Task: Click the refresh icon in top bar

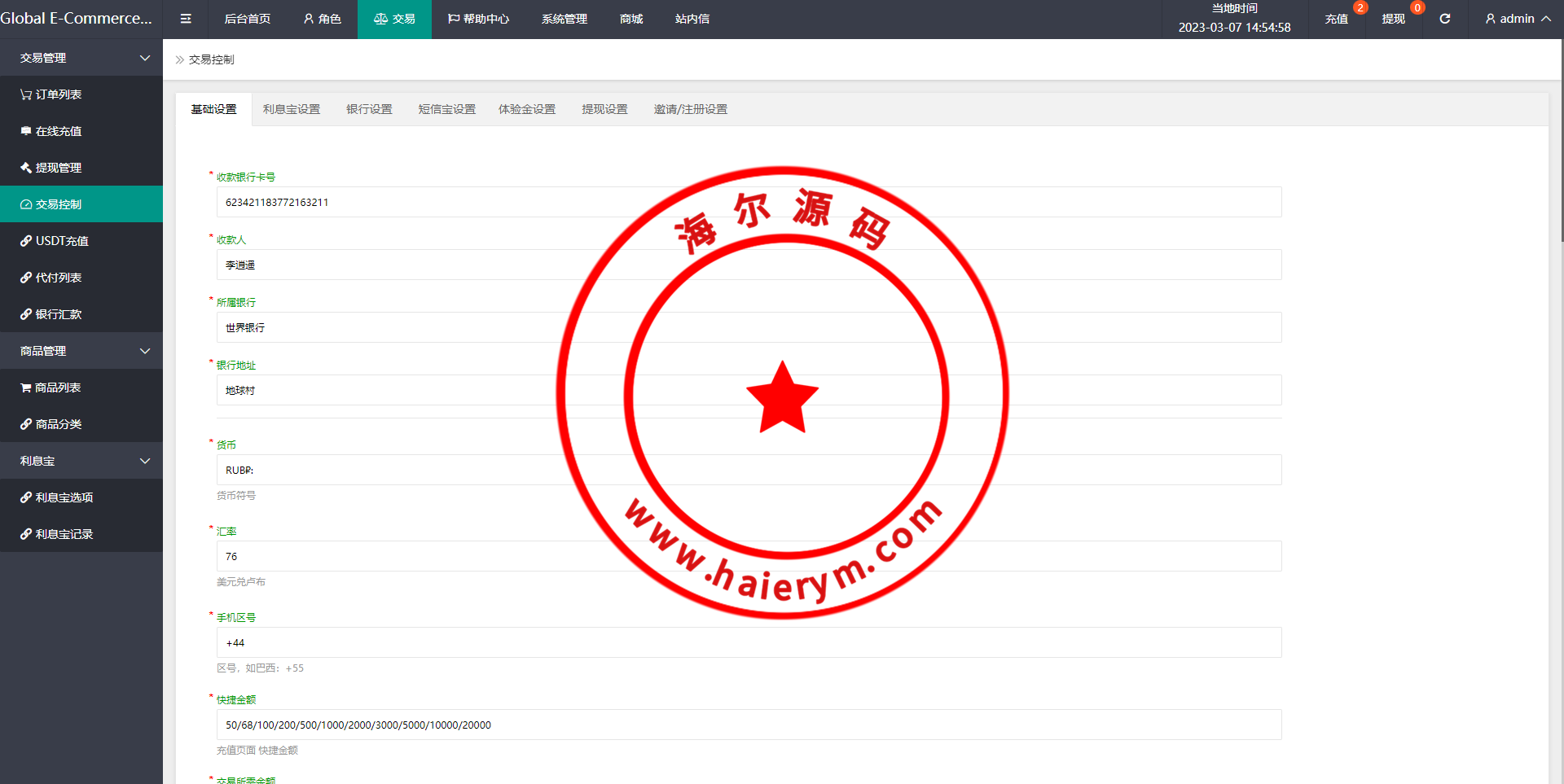Action: coord(1444,19)
